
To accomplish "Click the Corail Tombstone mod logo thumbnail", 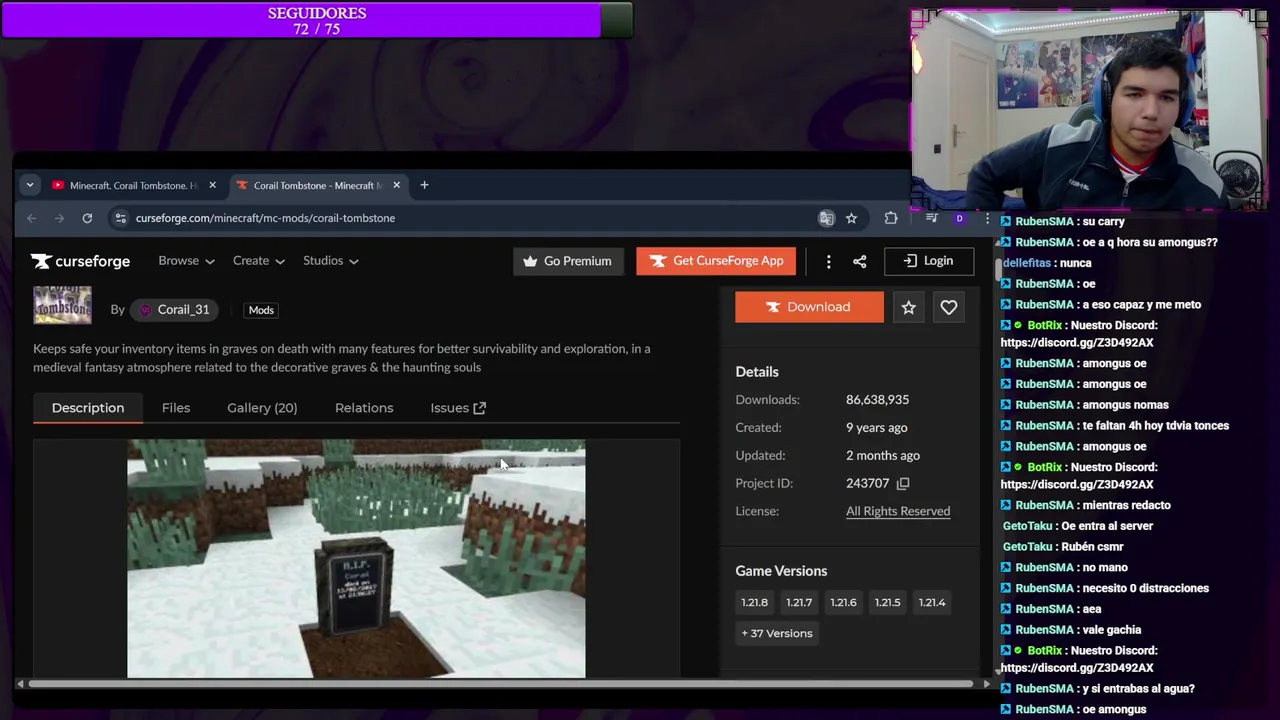I will tap(62, 305).
